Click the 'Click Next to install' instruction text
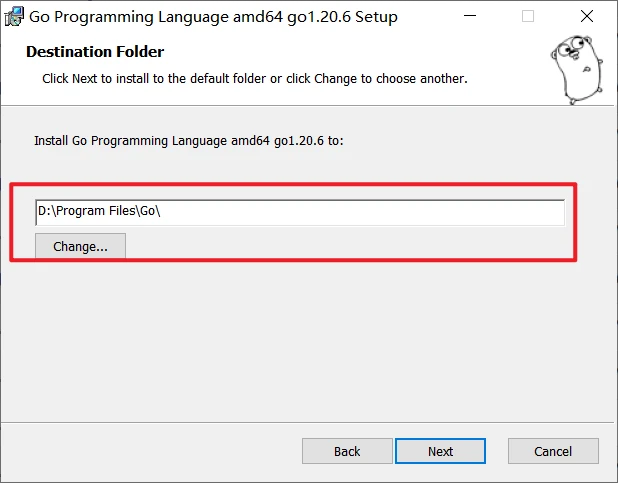The height and width of the screenshot is (483, 618). point(255,79)
